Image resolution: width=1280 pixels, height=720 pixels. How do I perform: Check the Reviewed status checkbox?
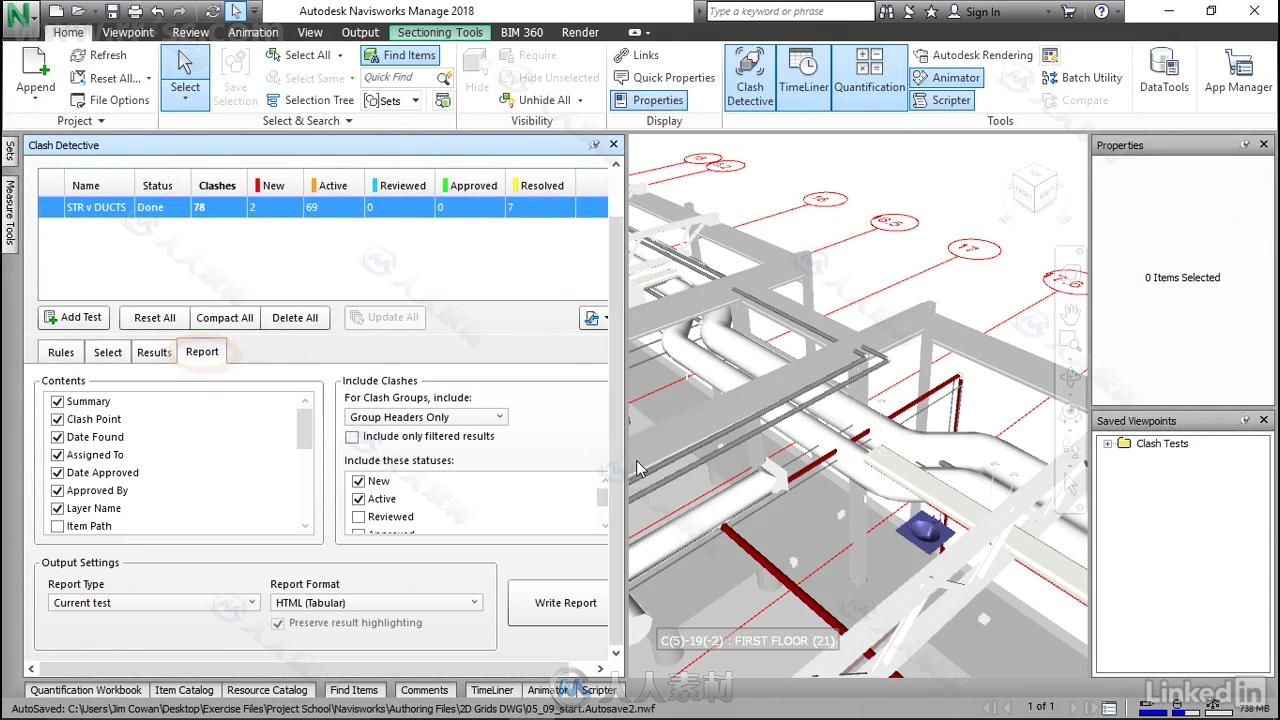(358, 517)
